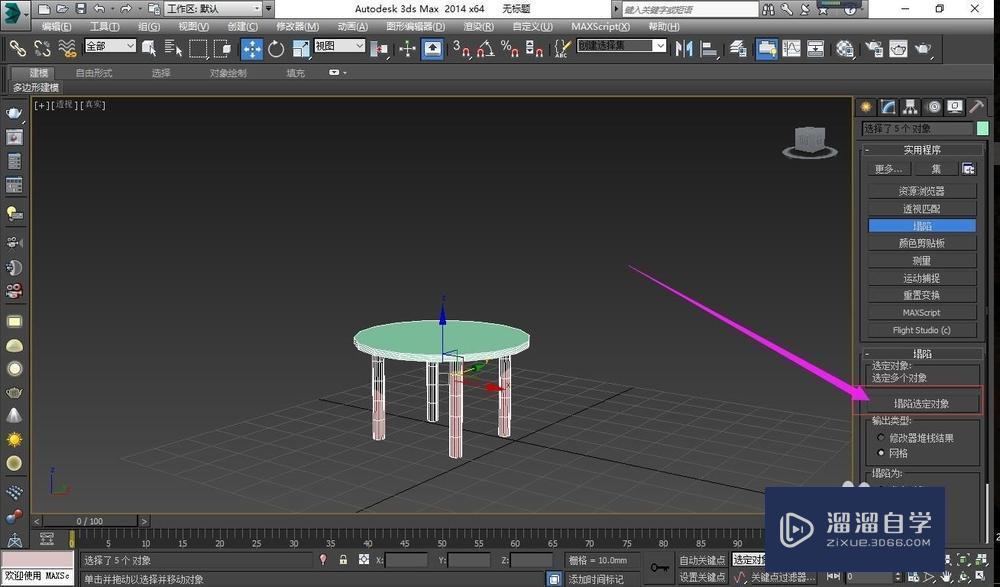The image size is (1000, 587).
Task: Open the 资源浏览器 utility
Action: click(x=922, y=190)
